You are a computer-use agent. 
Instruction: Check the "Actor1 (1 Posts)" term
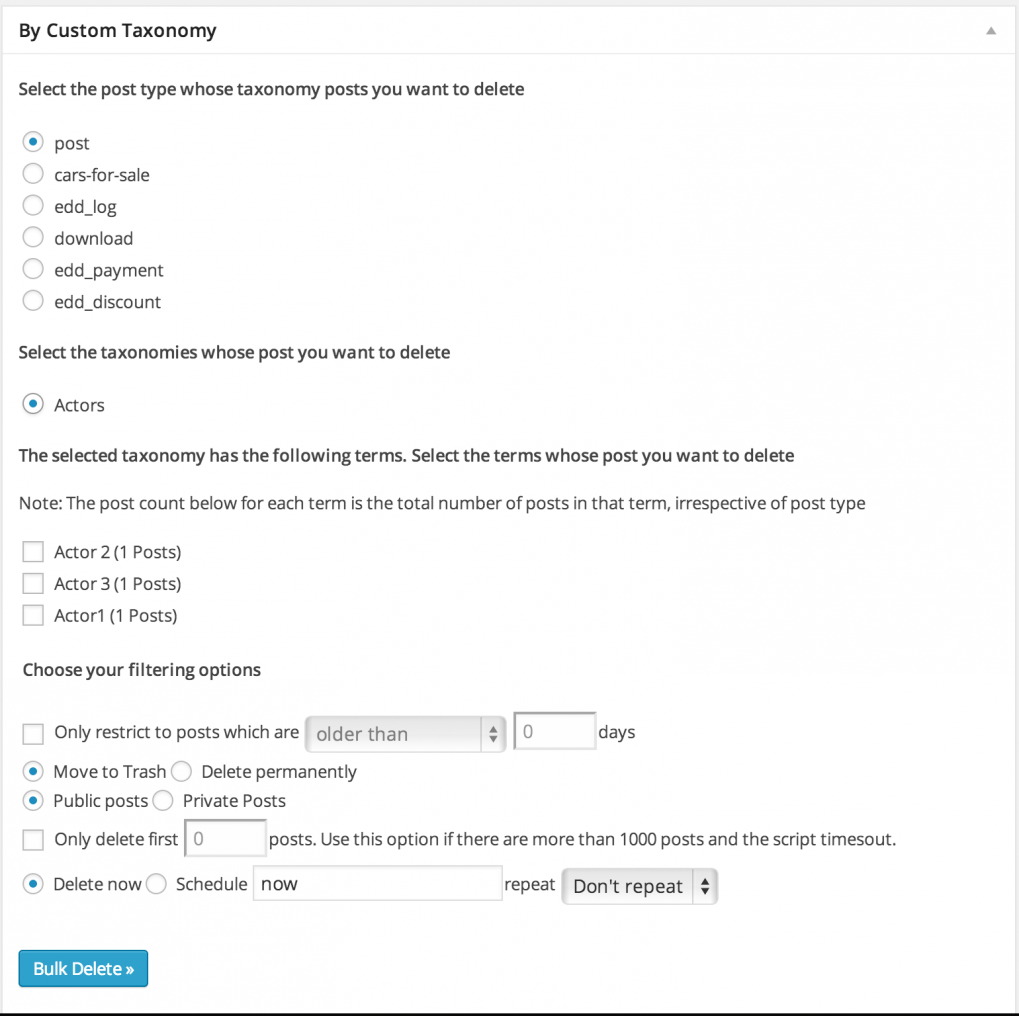point(33,615)
